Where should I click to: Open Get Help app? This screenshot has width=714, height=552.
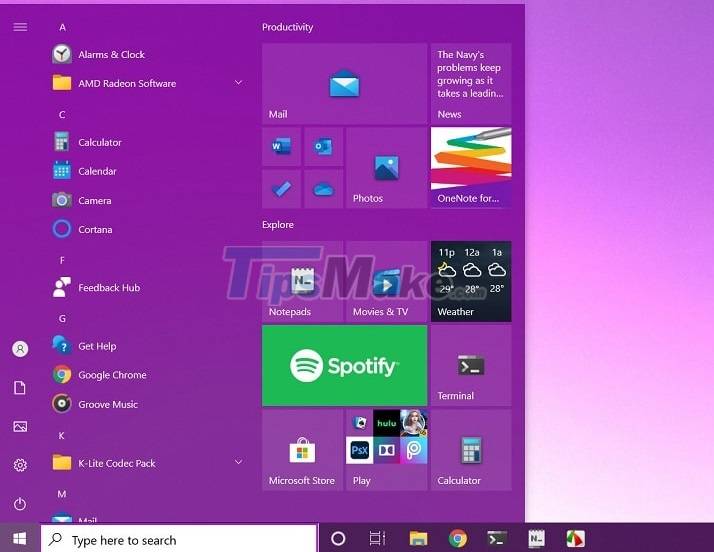[148, 346]
